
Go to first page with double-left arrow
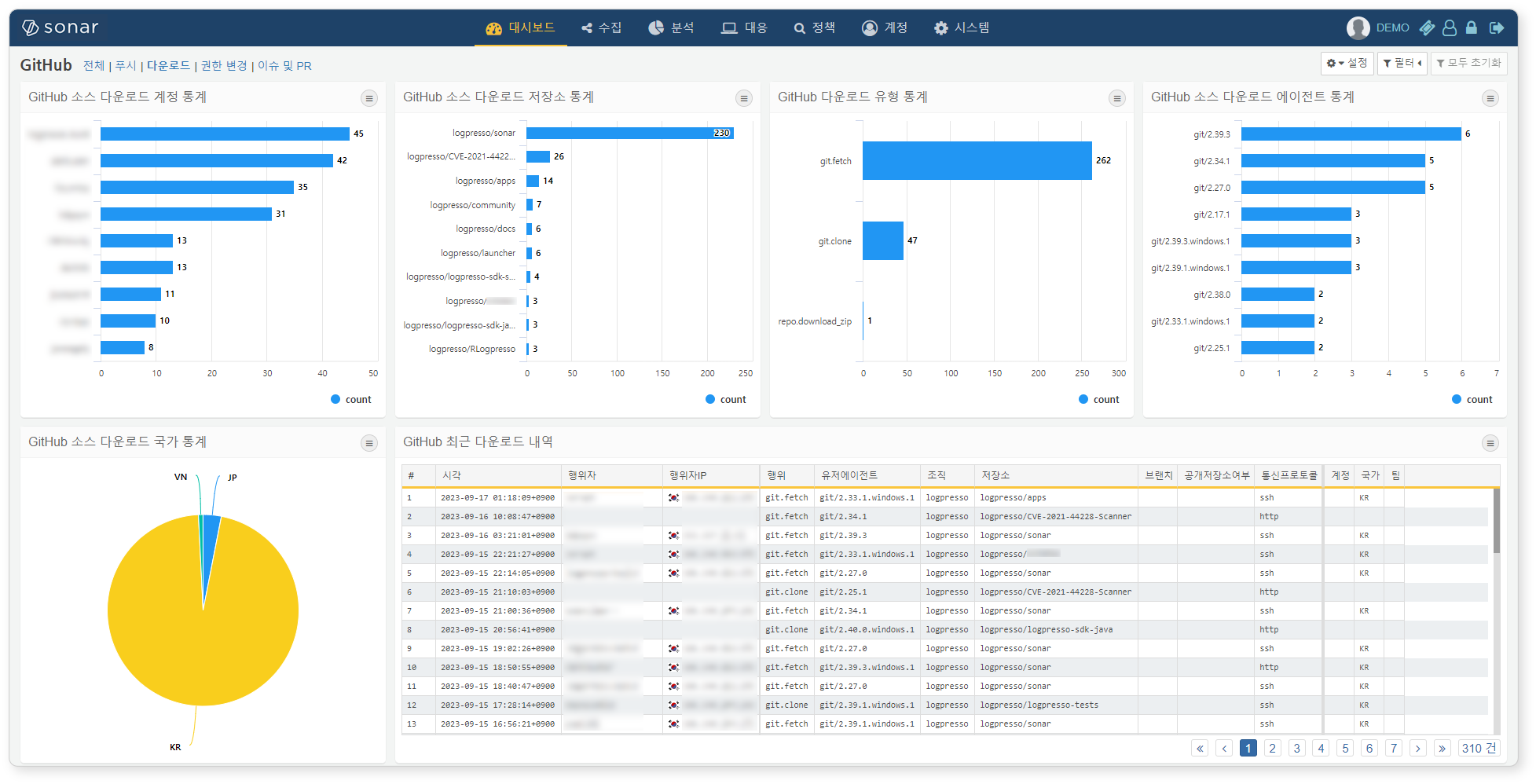pyautogui.click(x=1200, y=748)
